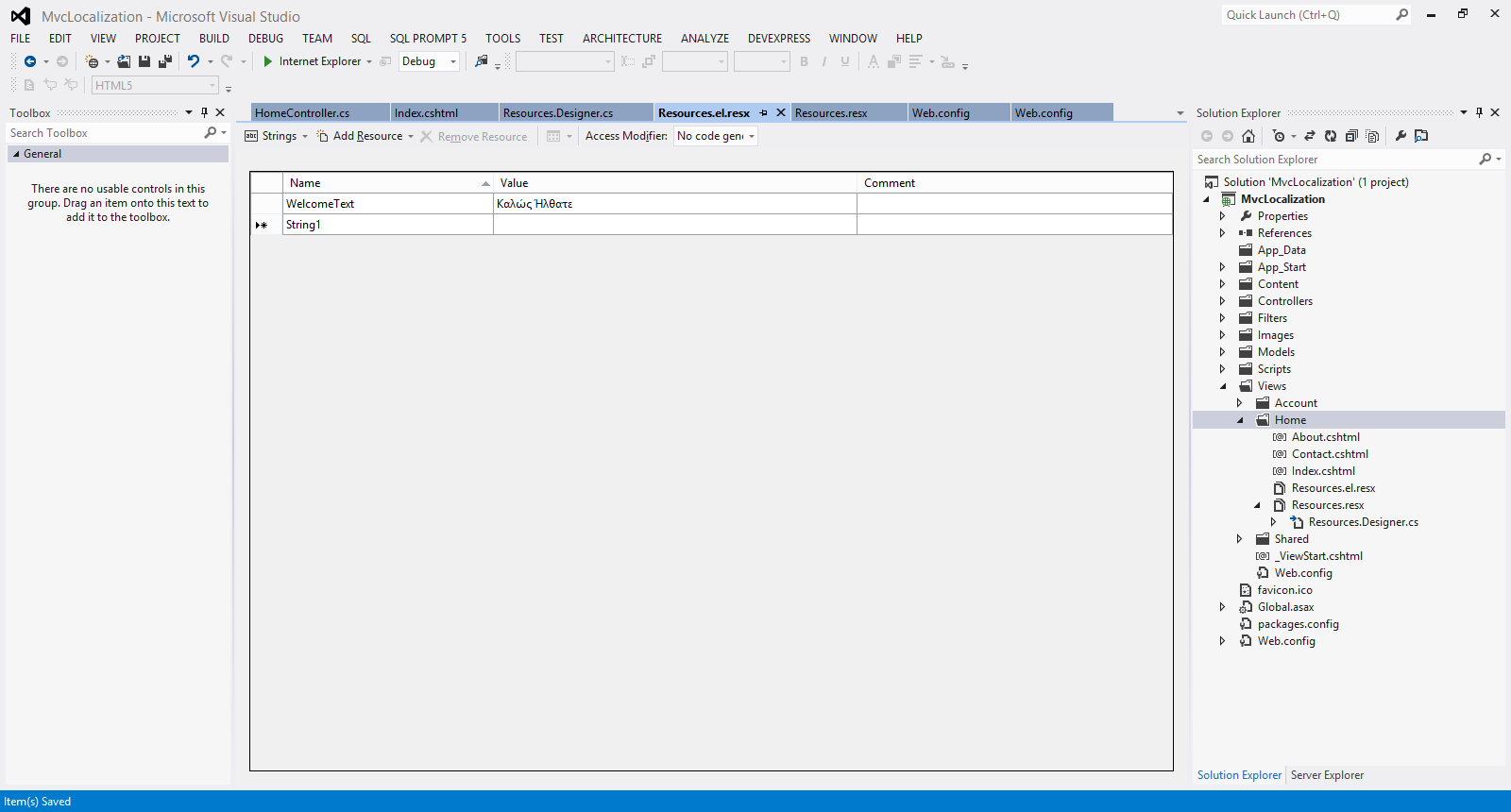Collapse the General group in Toolbox

pos(16,154)
